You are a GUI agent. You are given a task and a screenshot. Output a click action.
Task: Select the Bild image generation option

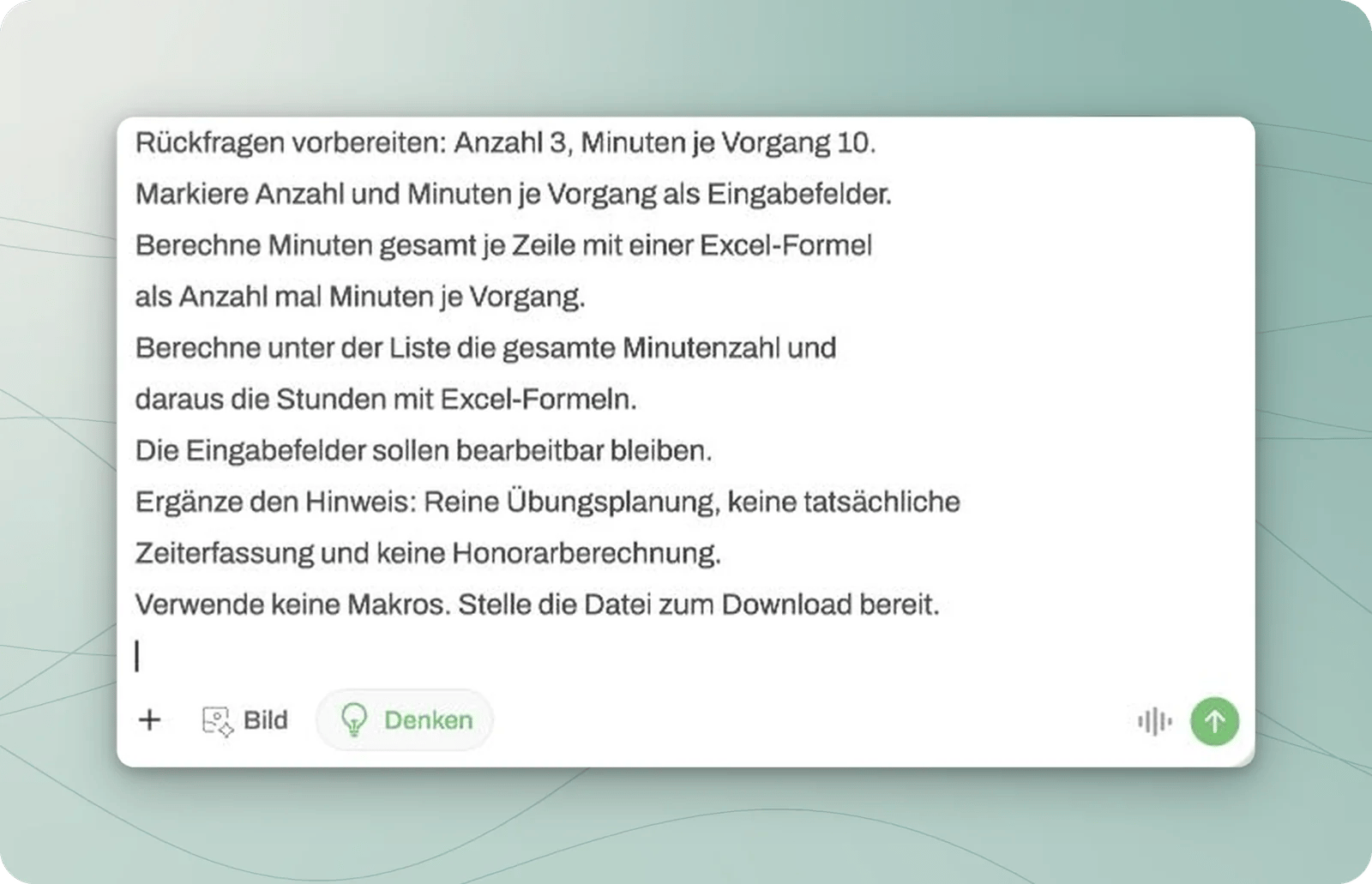tap(245, 720)
